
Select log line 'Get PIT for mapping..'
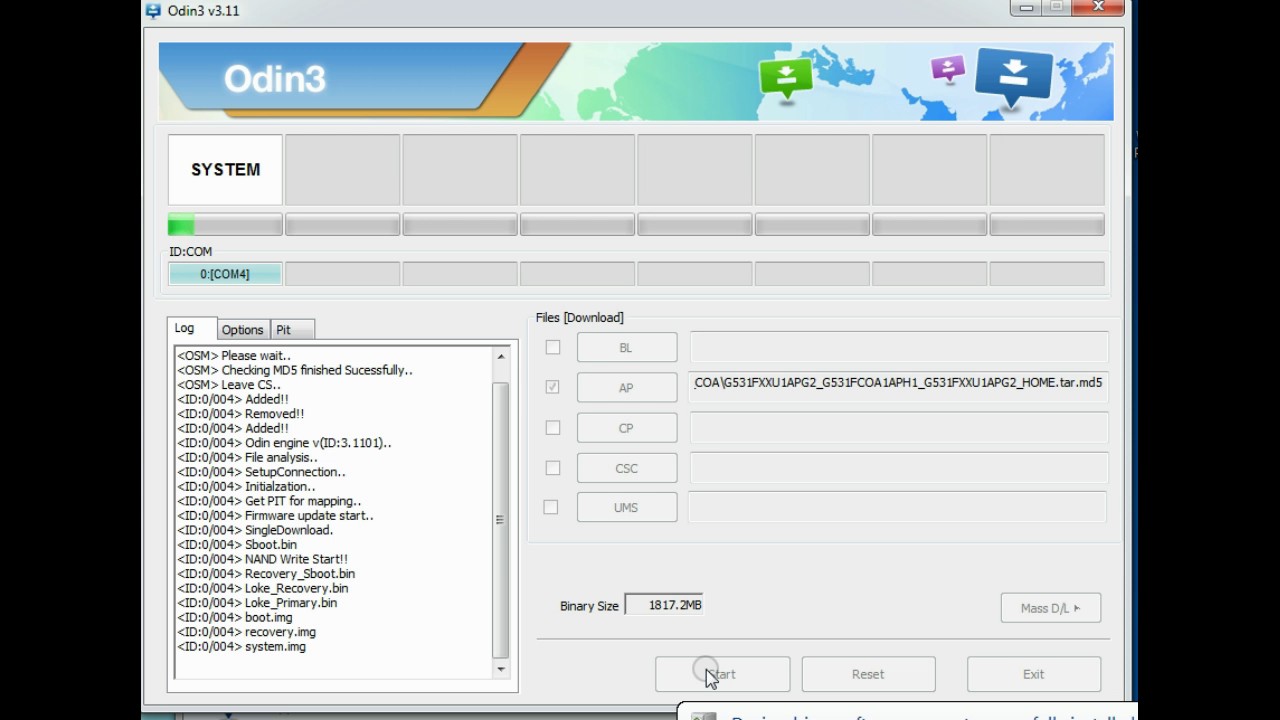[x=269, y=501]
